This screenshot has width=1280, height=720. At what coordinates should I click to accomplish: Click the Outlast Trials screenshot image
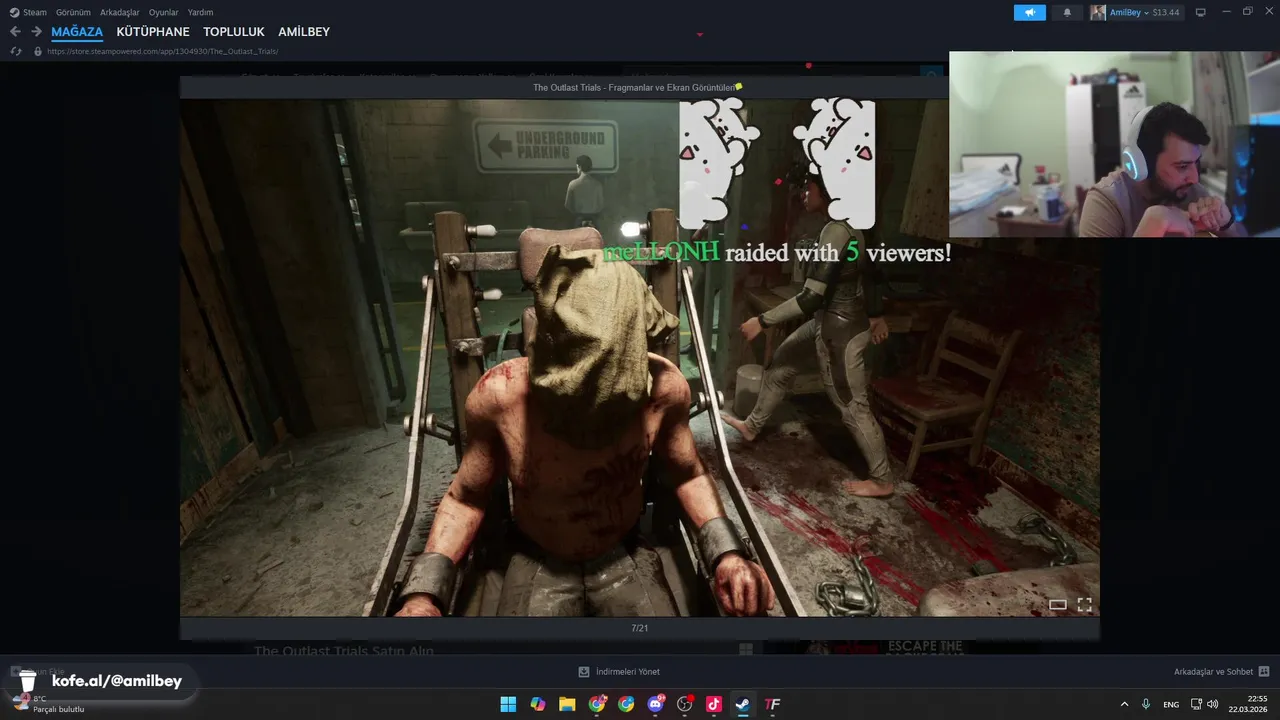pyautogui.click(x=639, y=357)
